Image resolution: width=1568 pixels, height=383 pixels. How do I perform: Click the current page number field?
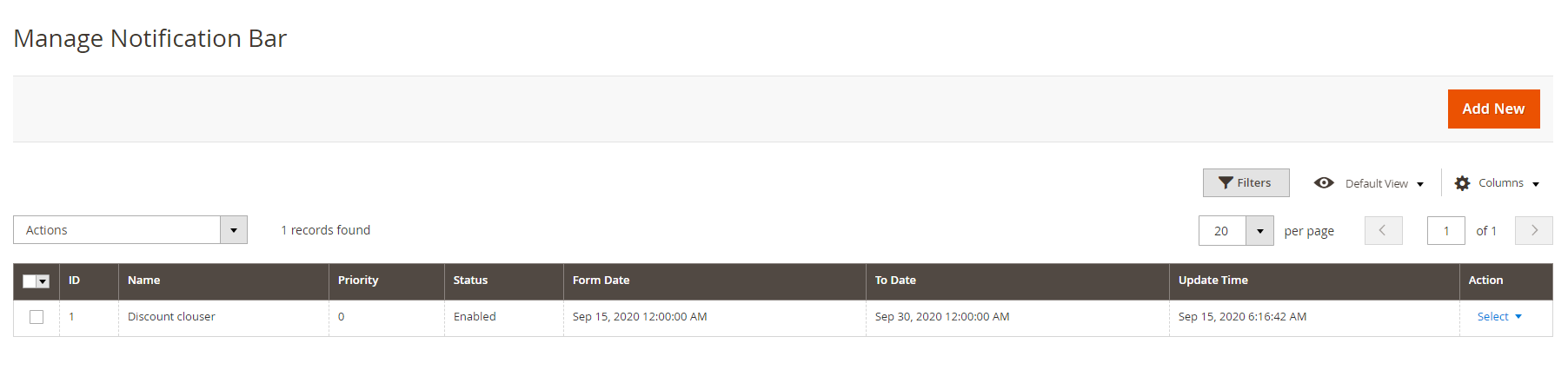tap(1445, 231)
